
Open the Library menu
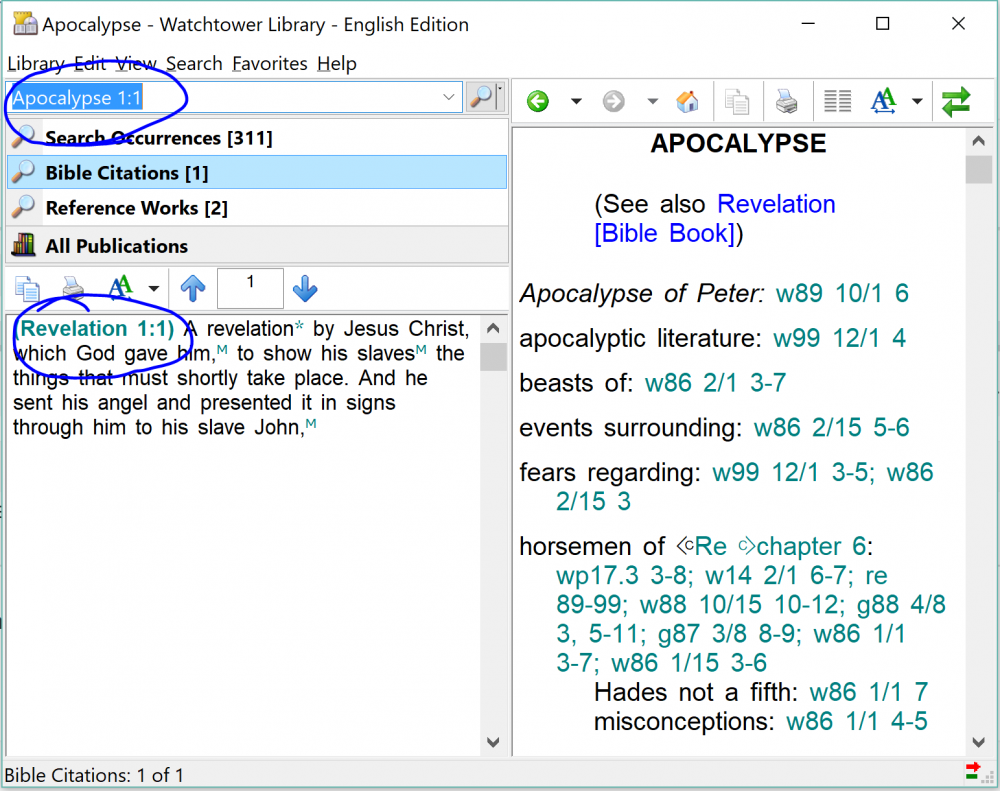[36, 63]
